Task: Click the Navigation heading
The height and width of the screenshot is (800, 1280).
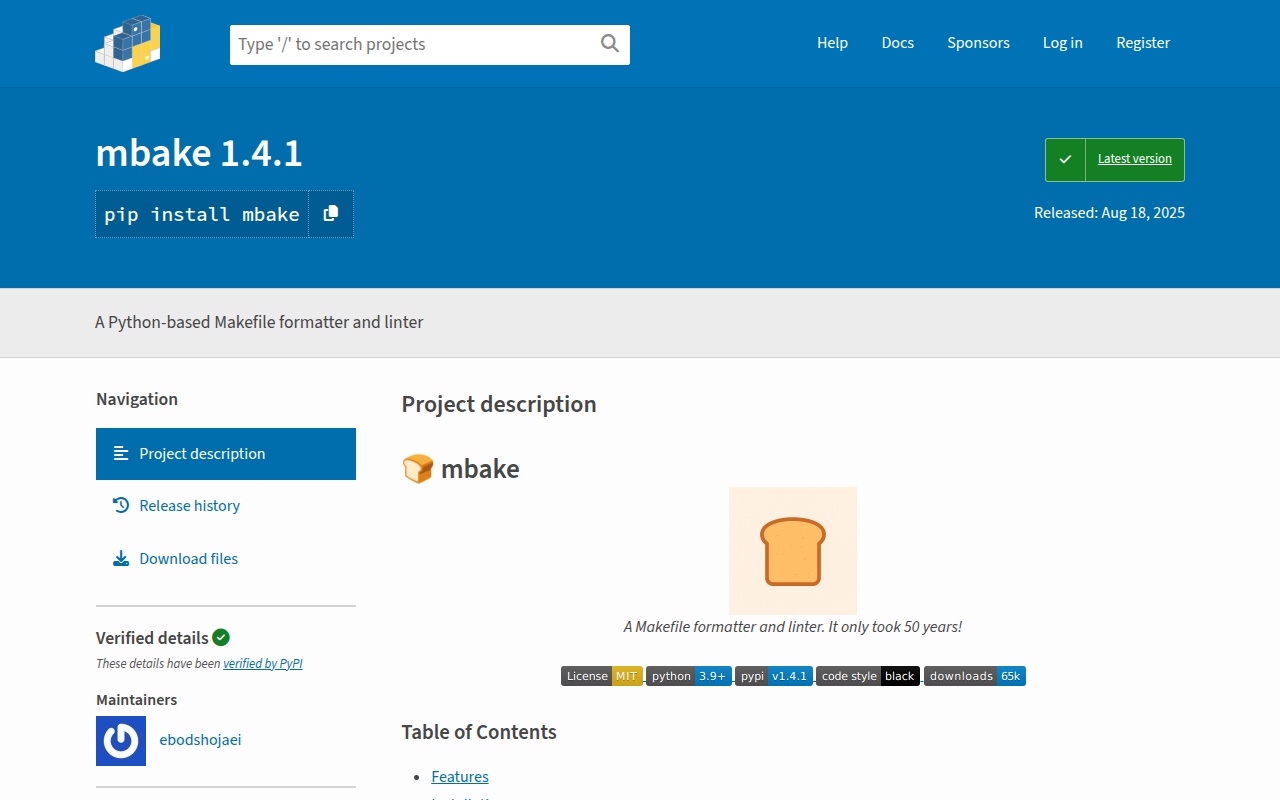Action: pos(137,399)
